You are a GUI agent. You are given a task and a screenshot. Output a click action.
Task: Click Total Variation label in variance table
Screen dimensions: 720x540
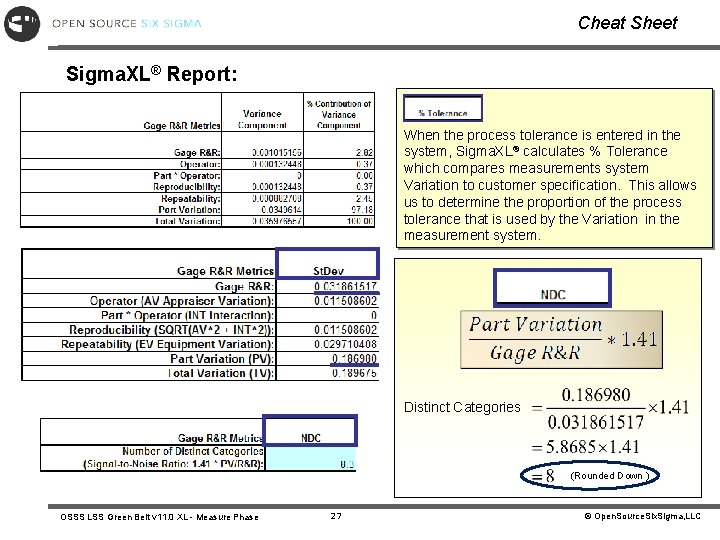pos(188,221)
